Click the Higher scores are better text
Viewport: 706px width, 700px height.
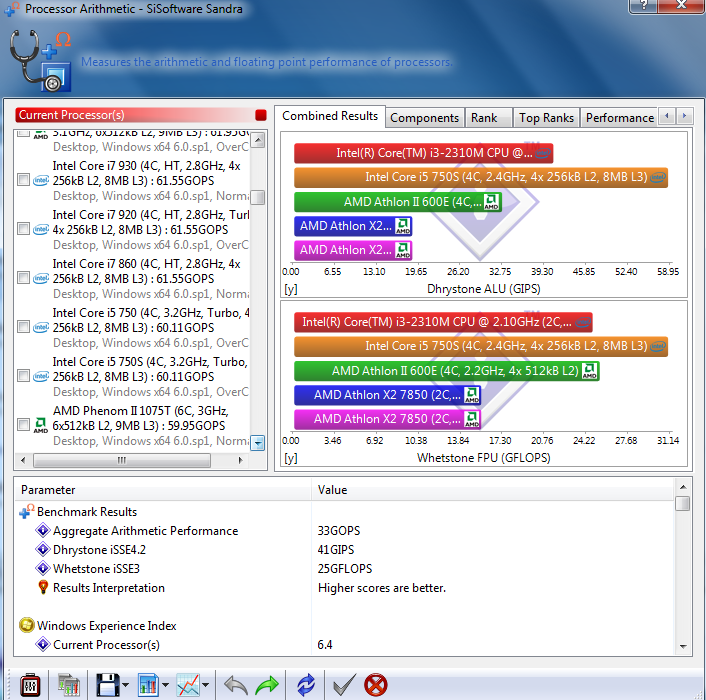(382, 588)
